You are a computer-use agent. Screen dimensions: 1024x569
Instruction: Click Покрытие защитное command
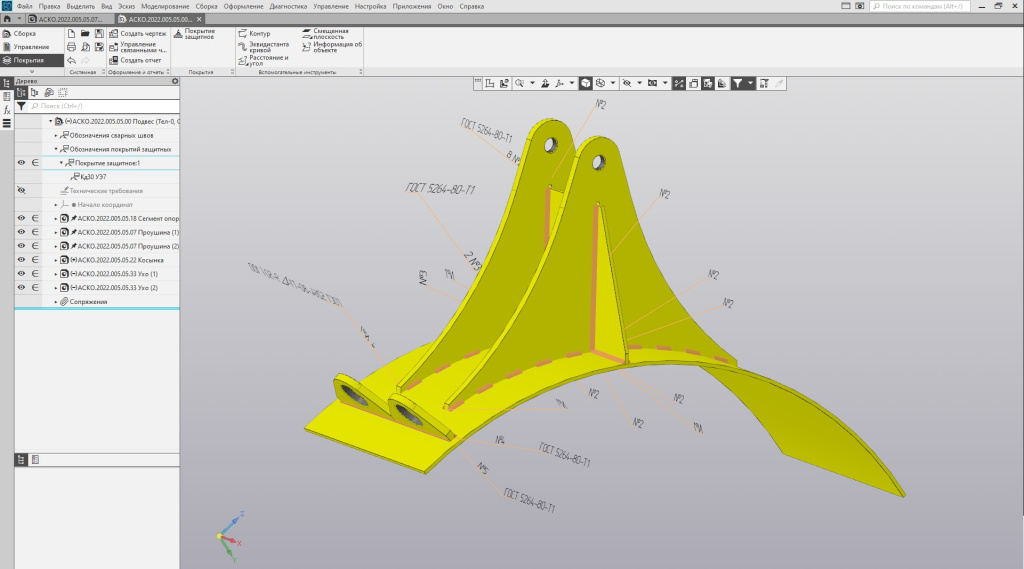pos(195,34)
